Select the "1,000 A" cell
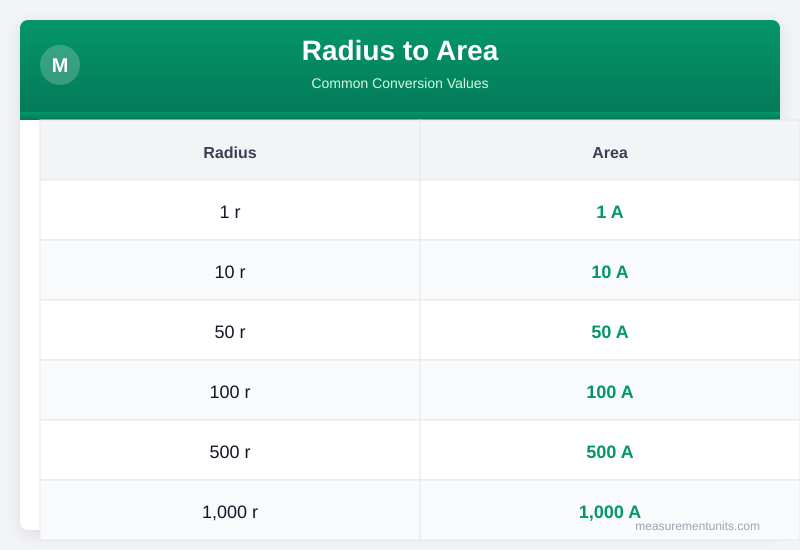This screenshot has height=550, width=800. [610, 510]
